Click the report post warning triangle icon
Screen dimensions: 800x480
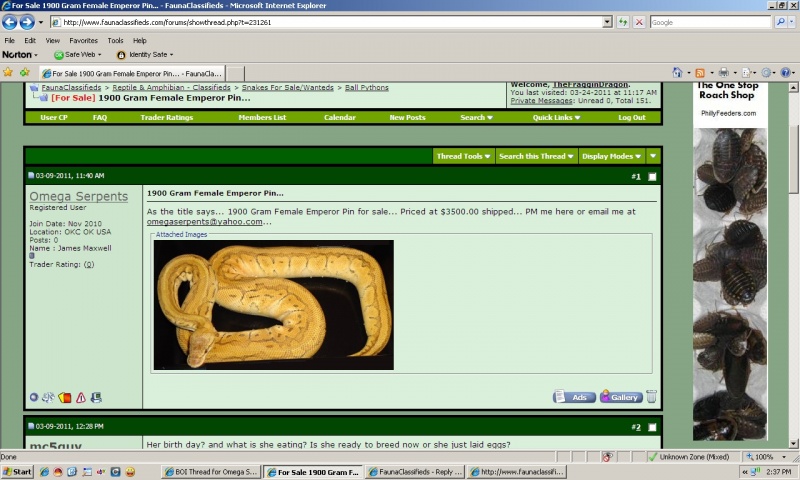[x=81, y=397]
